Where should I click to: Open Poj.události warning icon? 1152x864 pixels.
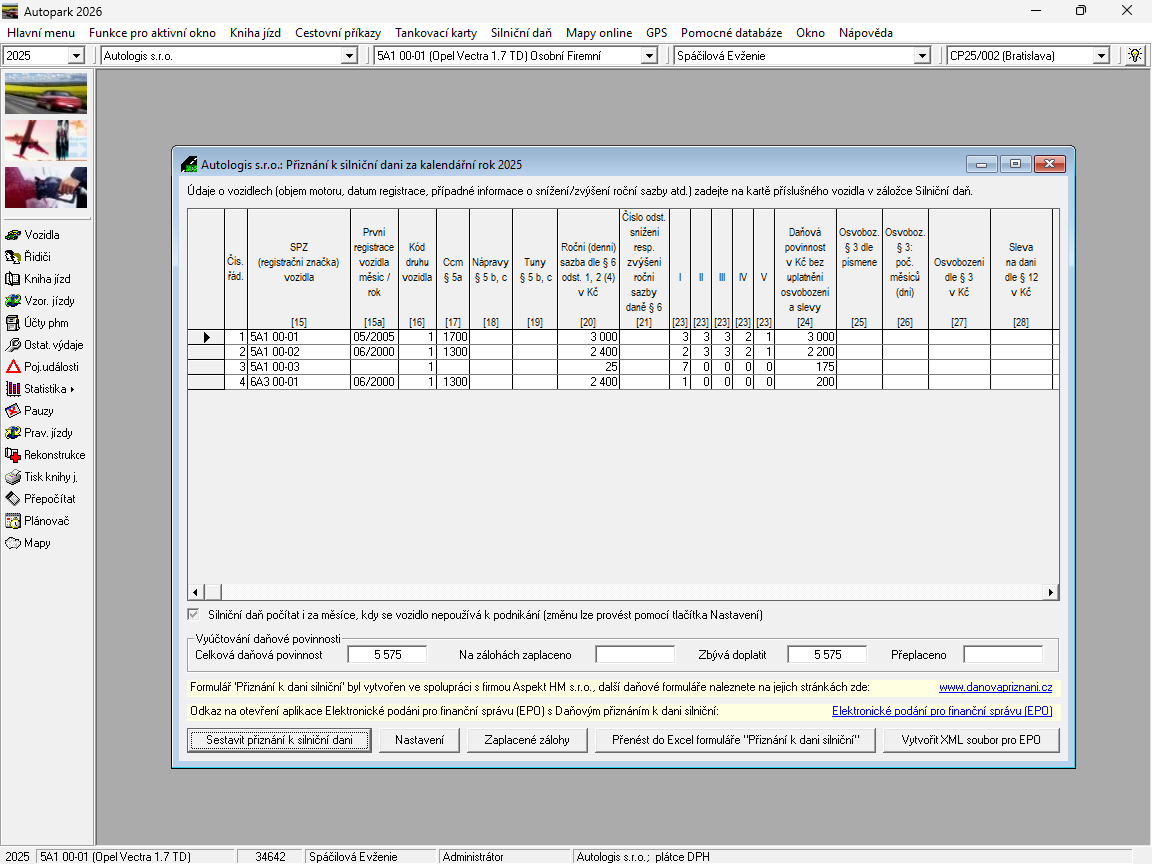[x=14, y=367]
